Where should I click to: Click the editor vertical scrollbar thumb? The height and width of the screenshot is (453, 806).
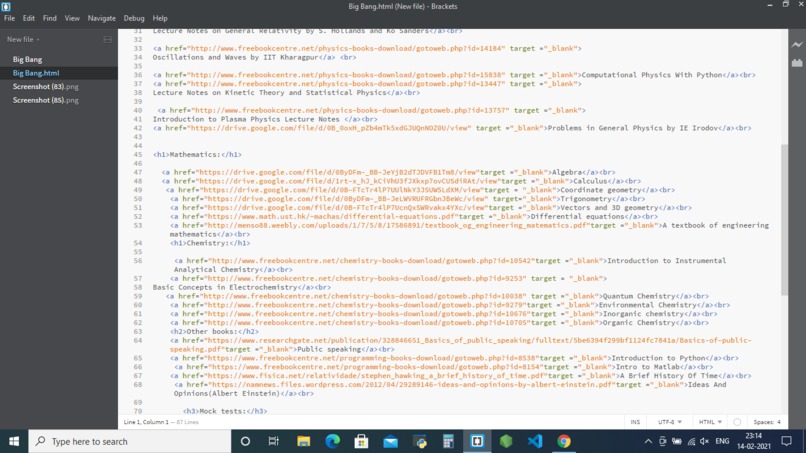[784, 220]
